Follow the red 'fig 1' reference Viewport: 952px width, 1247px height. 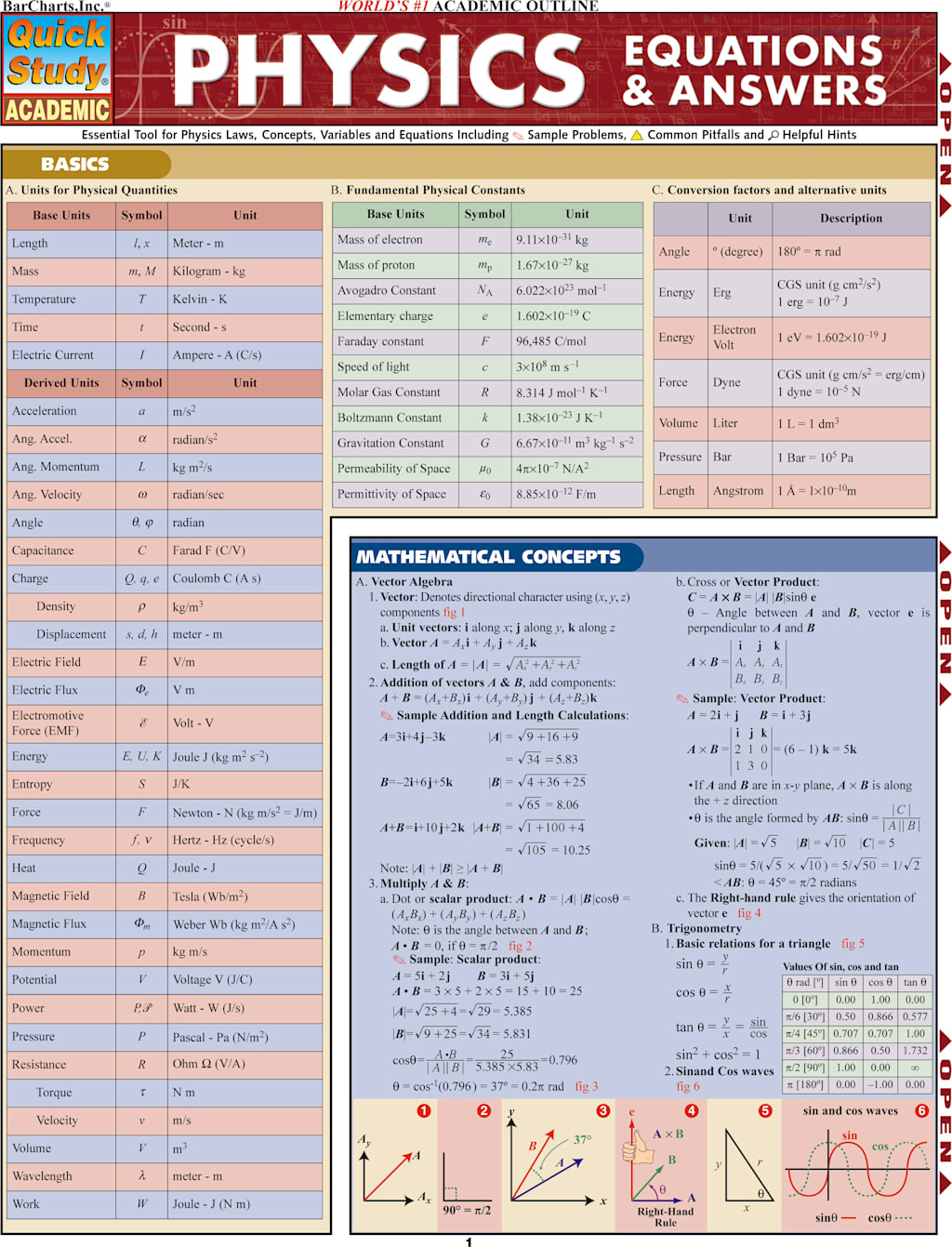[x=454, y=613]
